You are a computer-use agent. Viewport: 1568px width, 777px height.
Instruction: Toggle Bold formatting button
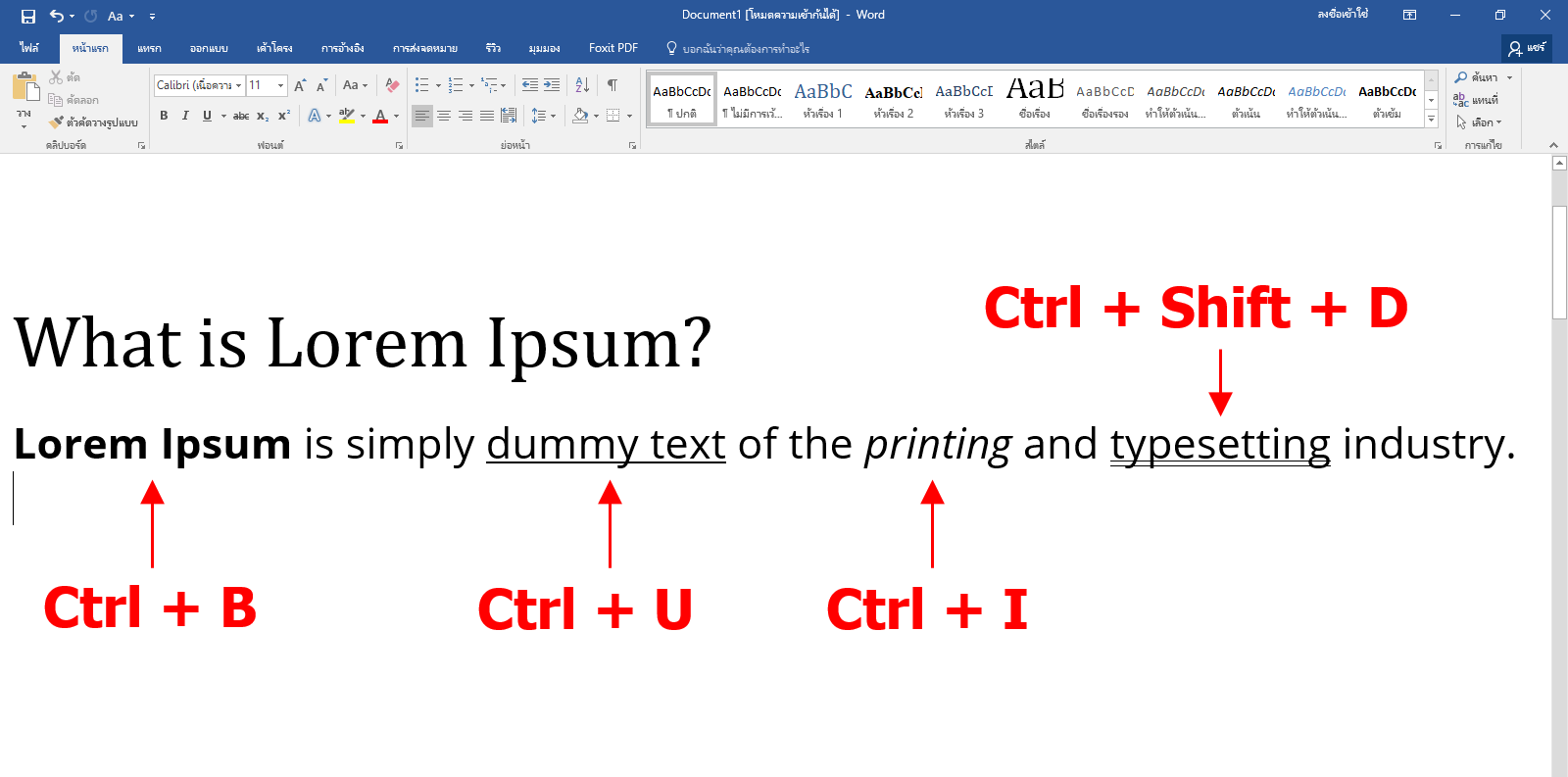(x=164, y=116)
